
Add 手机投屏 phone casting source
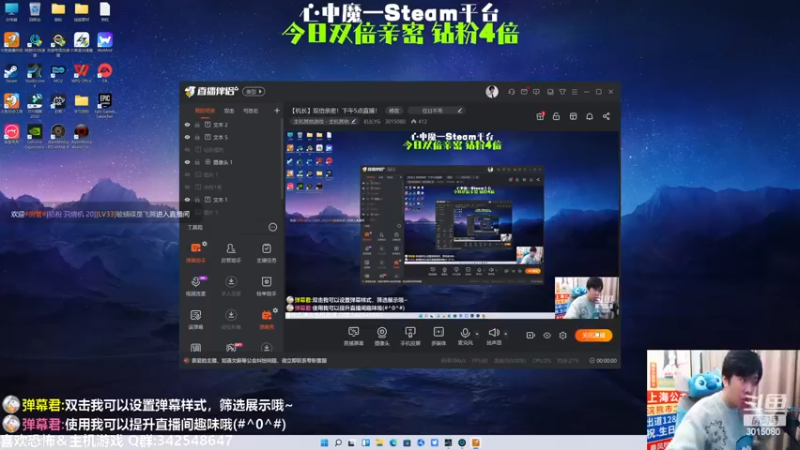[x=410, y=336]
